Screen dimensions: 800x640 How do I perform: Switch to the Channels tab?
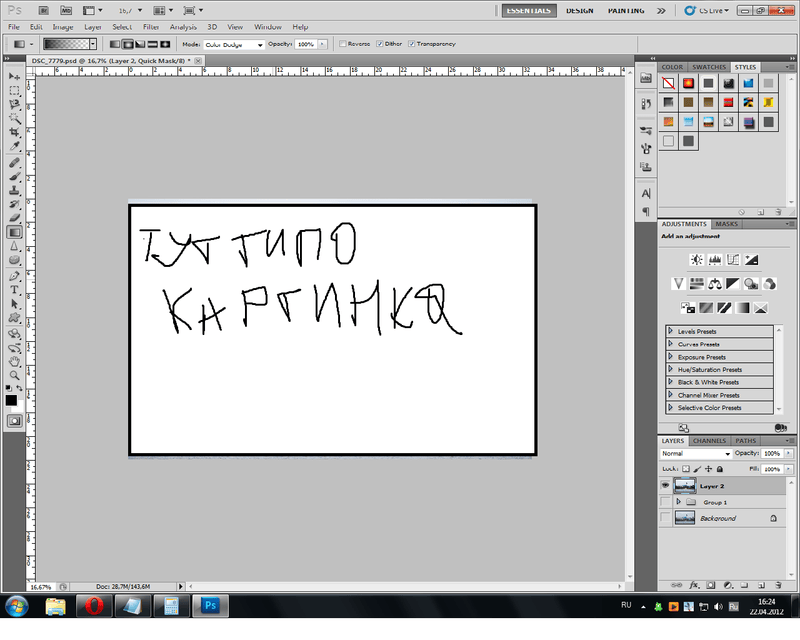[708, 440]
